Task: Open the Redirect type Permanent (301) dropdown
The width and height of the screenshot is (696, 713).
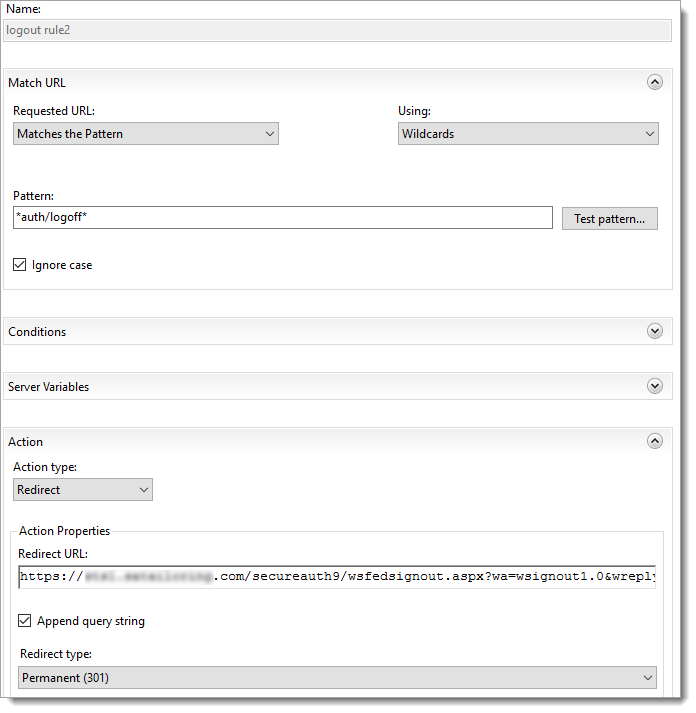Action: [338, 678]
